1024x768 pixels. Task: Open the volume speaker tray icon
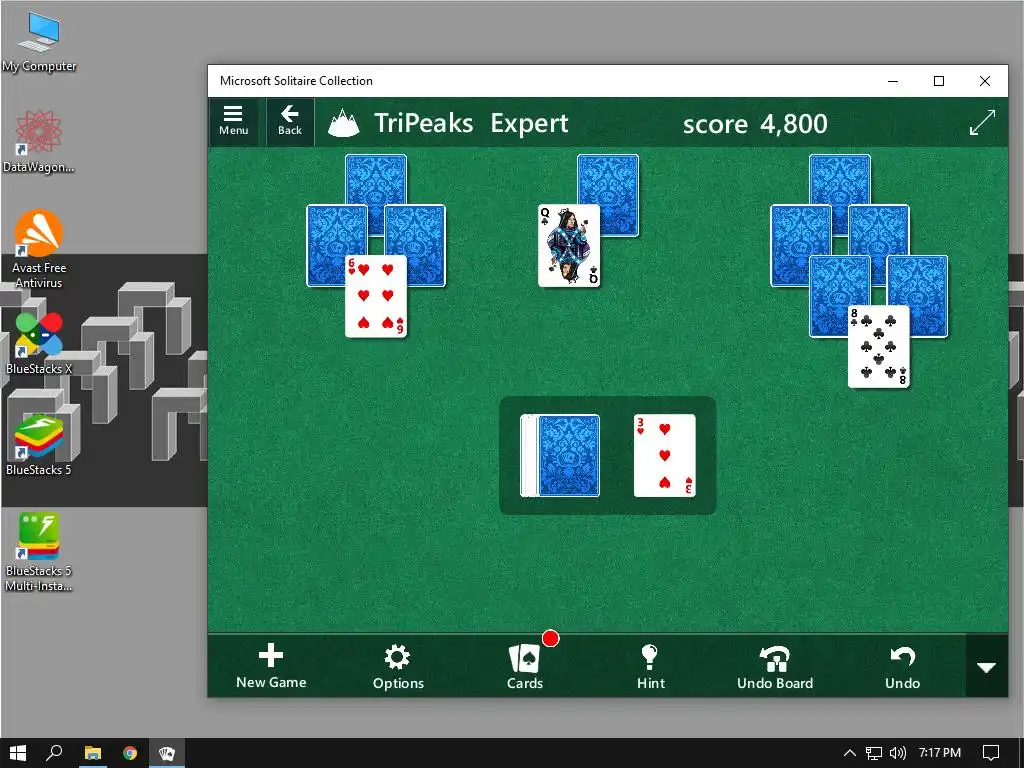click(x=898, y=753)
